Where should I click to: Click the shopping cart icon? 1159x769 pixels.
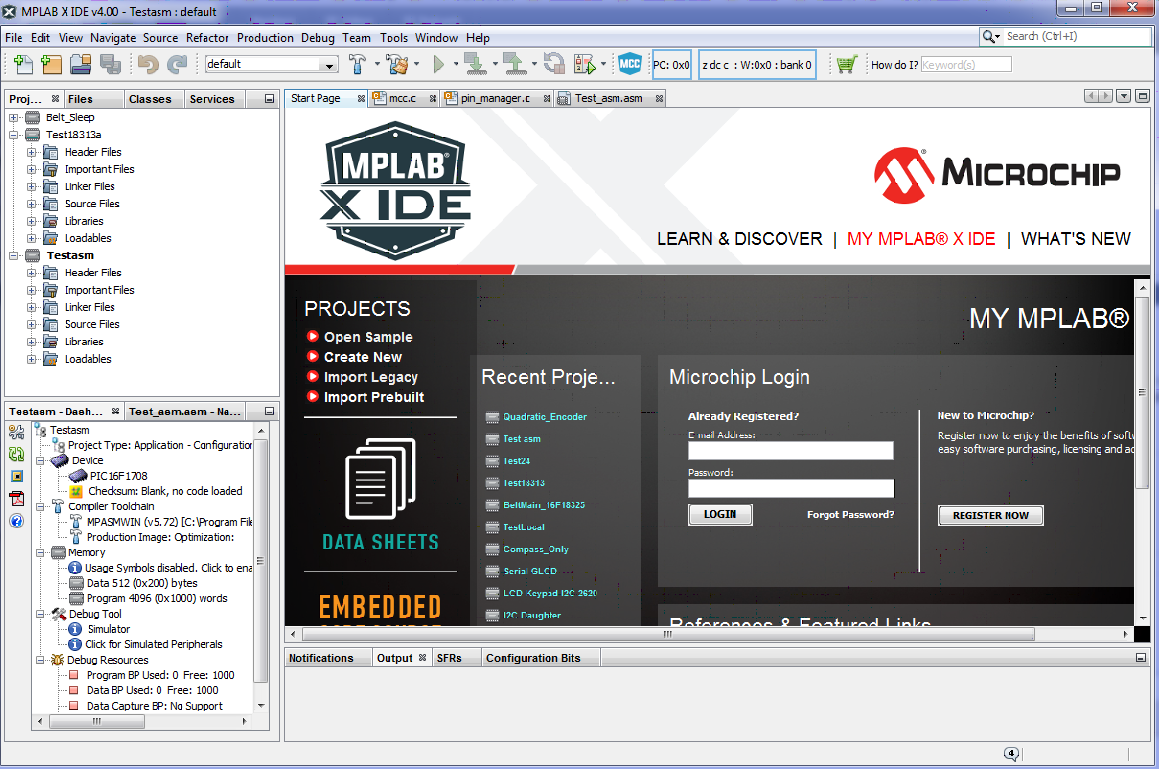846,64
